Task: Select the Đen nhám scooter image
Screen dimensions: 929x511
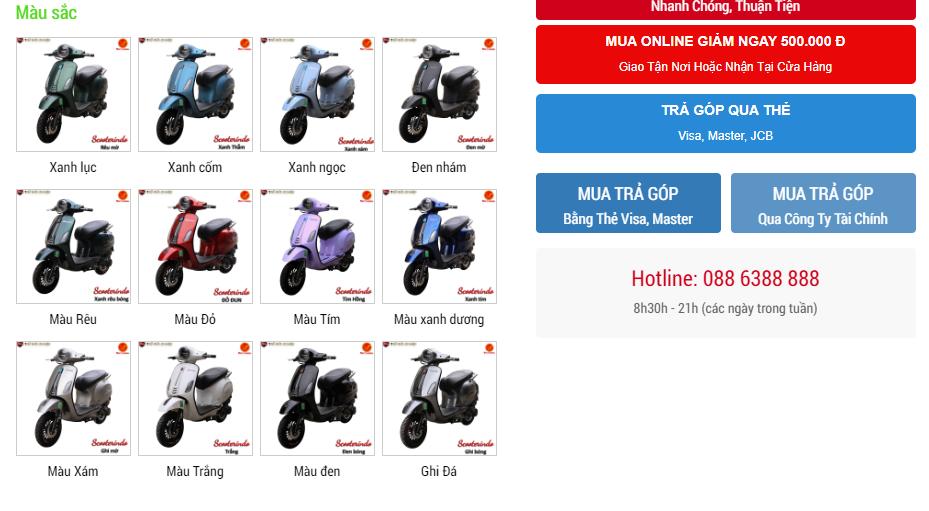Action: coord(440,94)
